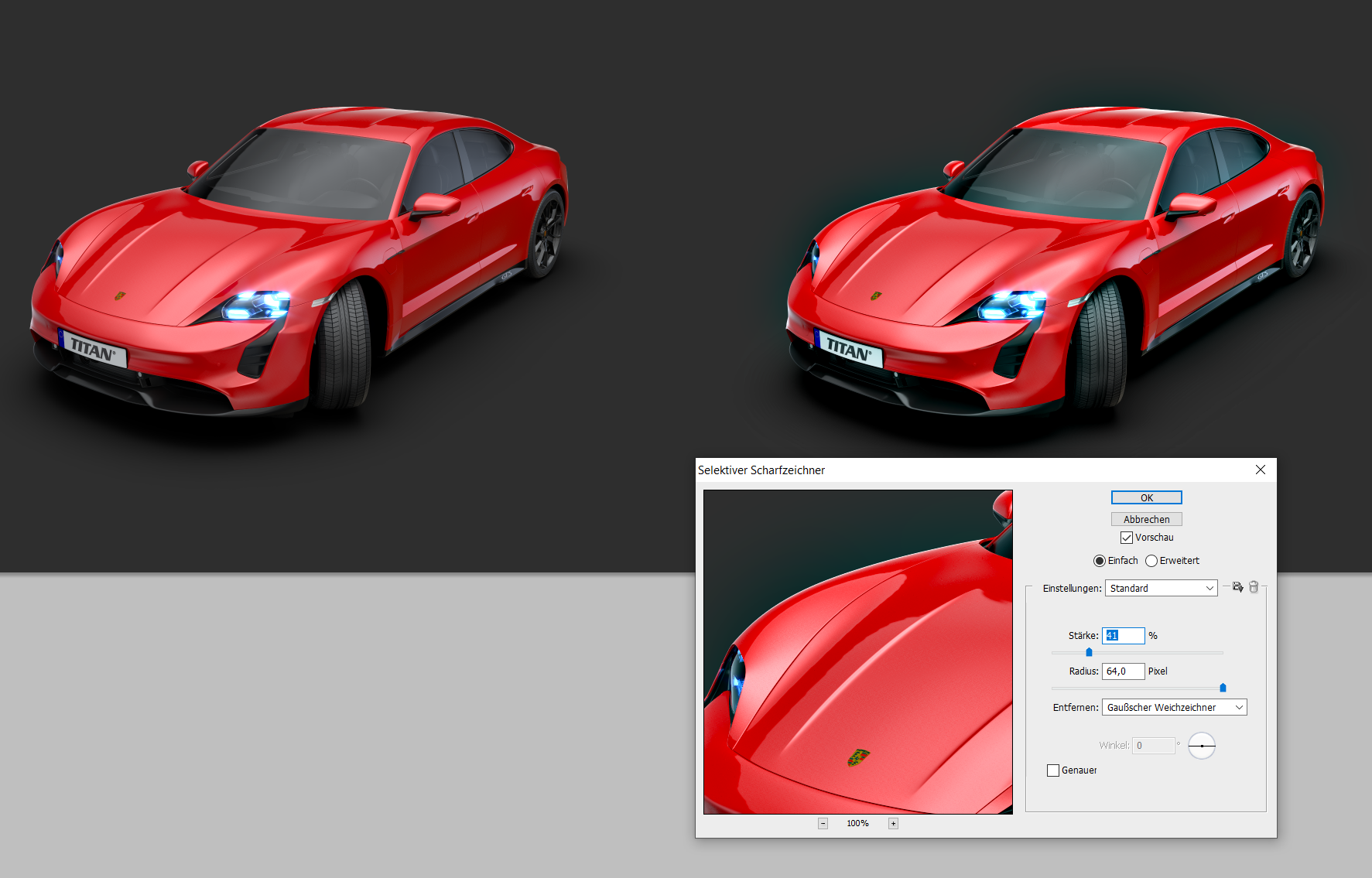Open the Einstellungen Standard dropdown
The image size is (1372, 878).
tap(1161, 588)
